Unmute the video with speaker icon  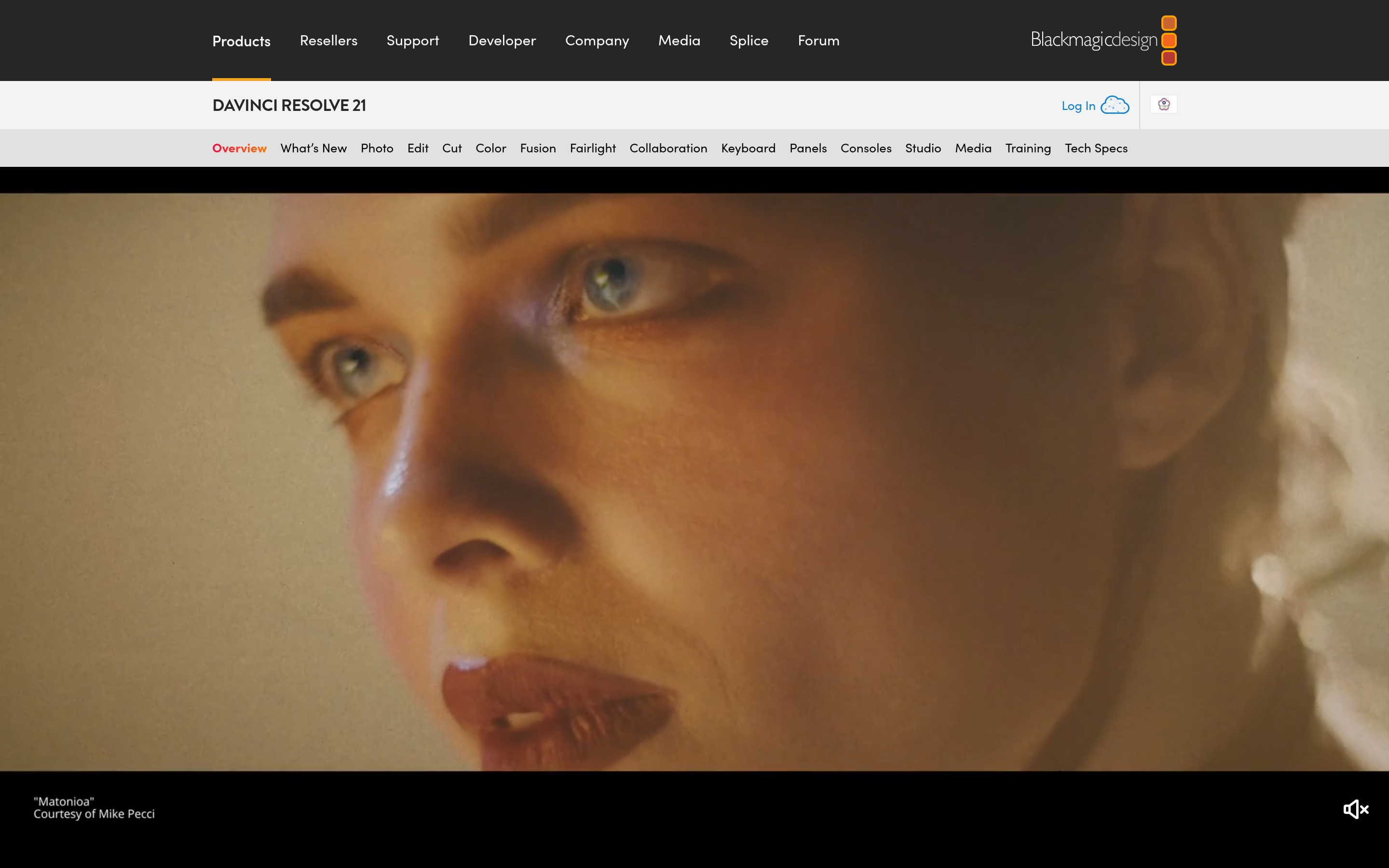point(1356,810)
